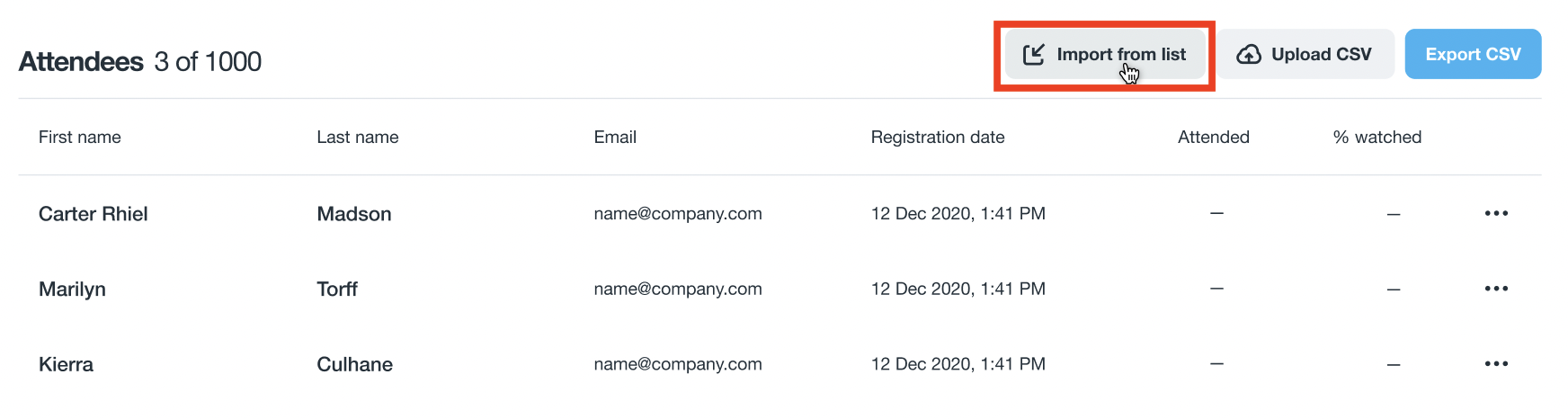This screenshot has height=419, width=1568.
Task: Export attendees with Export CSV button
Action: pyautogui.click(x=1473, y=54)
